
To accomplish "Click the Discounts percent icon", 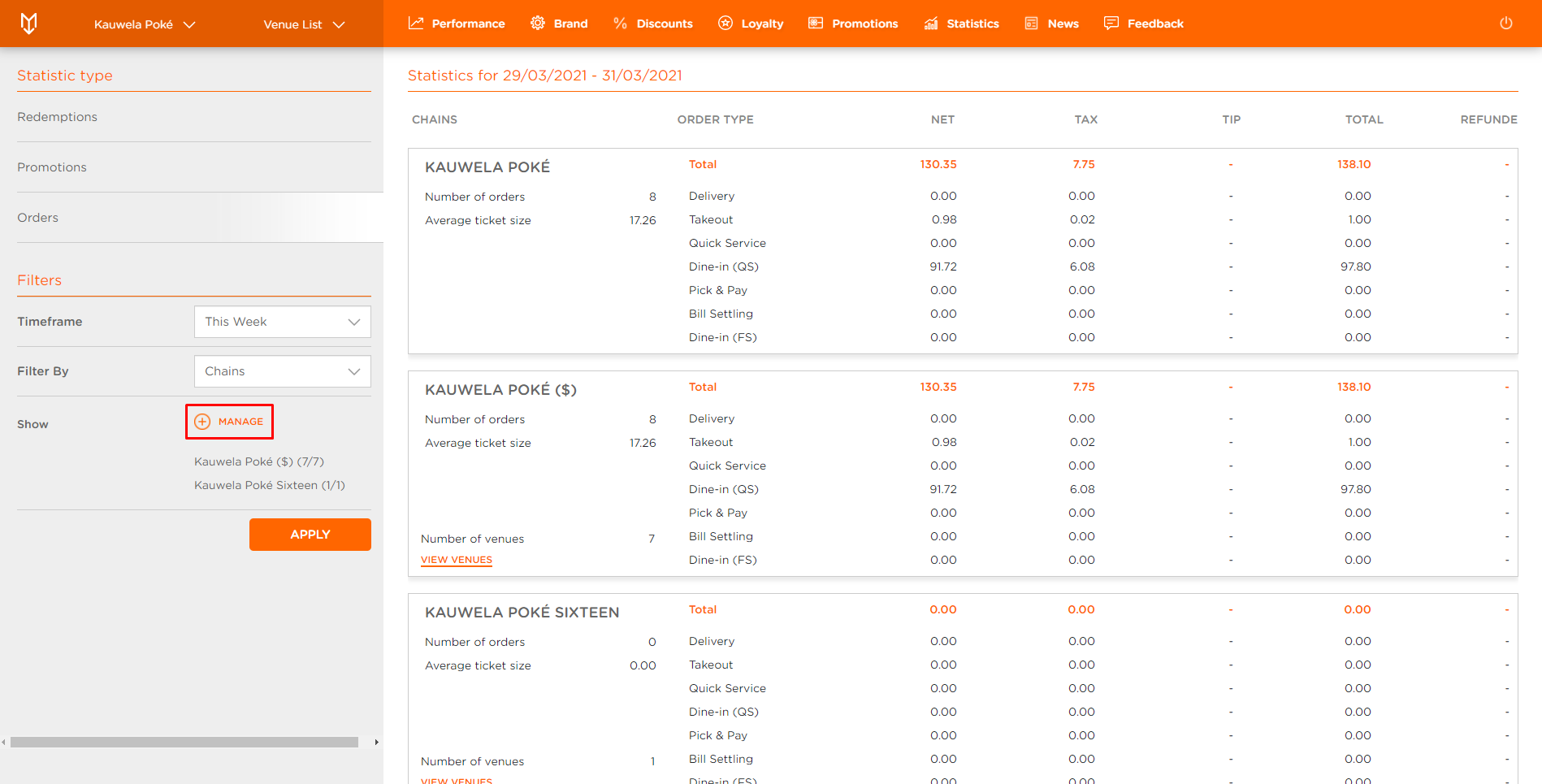I will pyautogui.click(x=621, y=24).
